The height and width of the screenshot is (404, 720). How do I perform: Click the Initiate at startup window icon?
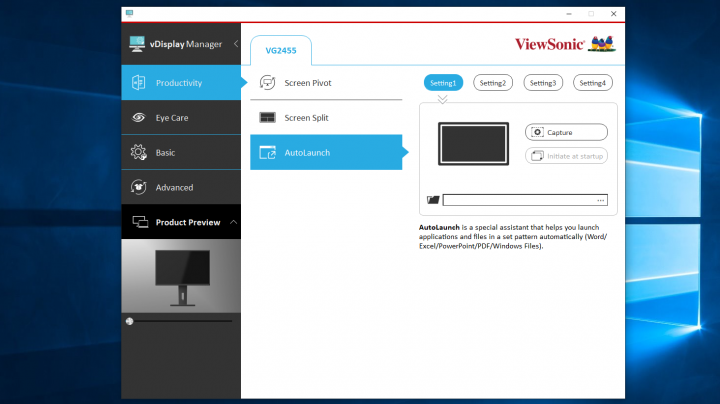pos(537,156)
